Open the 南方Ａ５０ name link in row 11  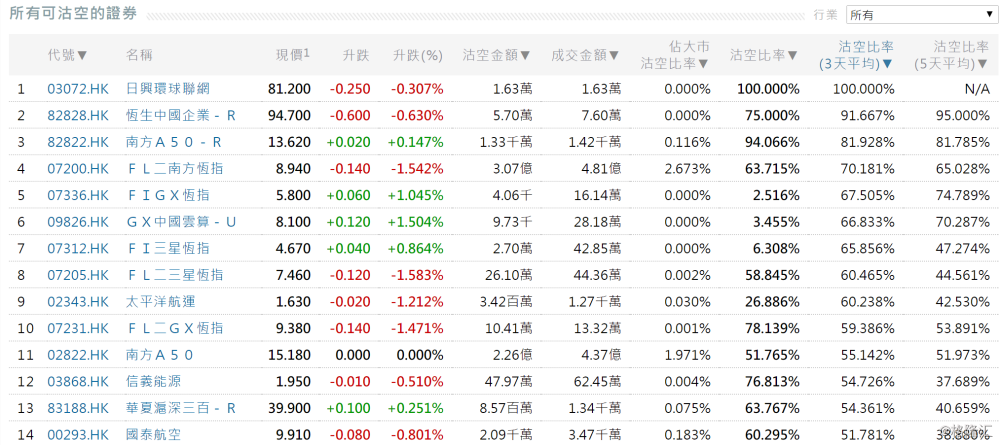(x=159, y=354)
